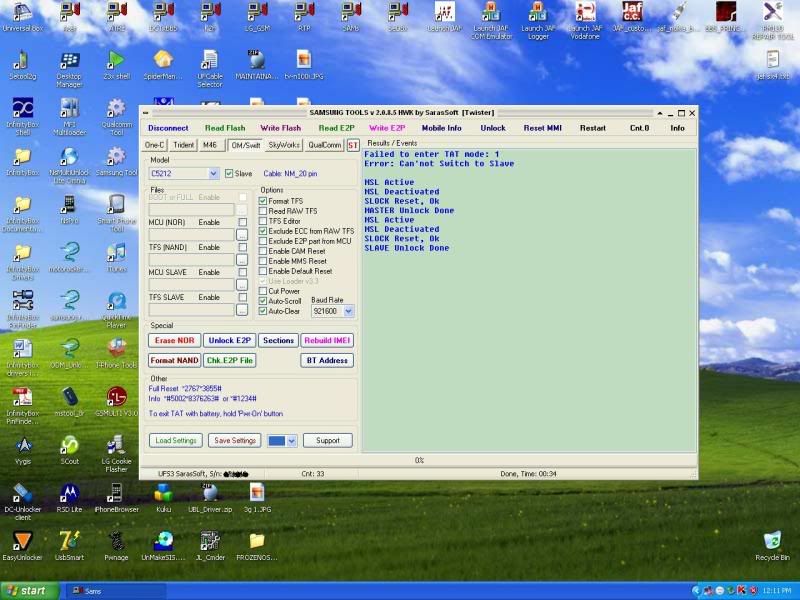Image resolution: width=800 pixels, height=600 pixels.
Task: Open Samsung Tool desktop icon
Action: pos(116,161)
